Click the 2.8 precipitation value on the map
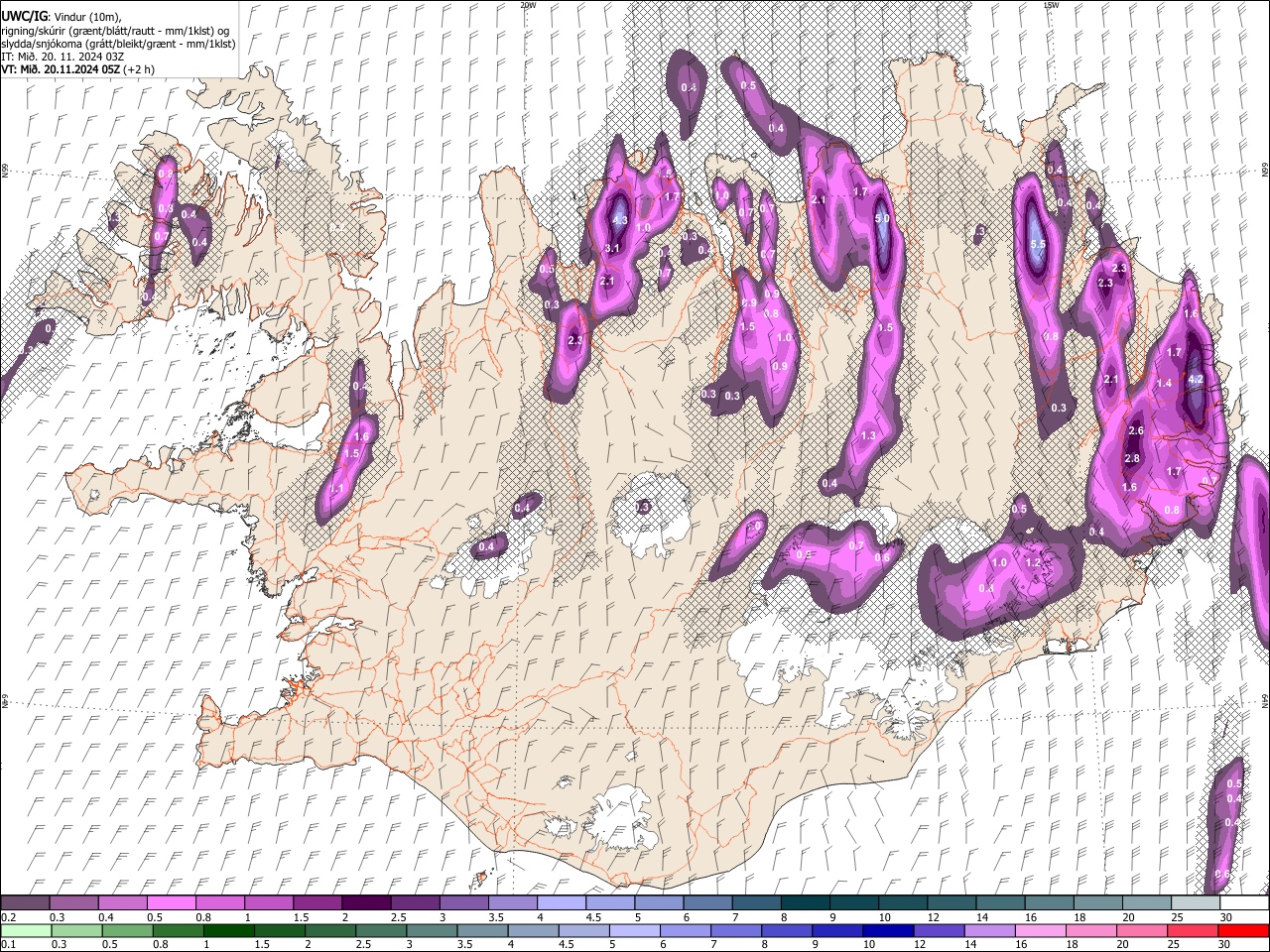The image size is (1270, 952). coord(1132,458)
